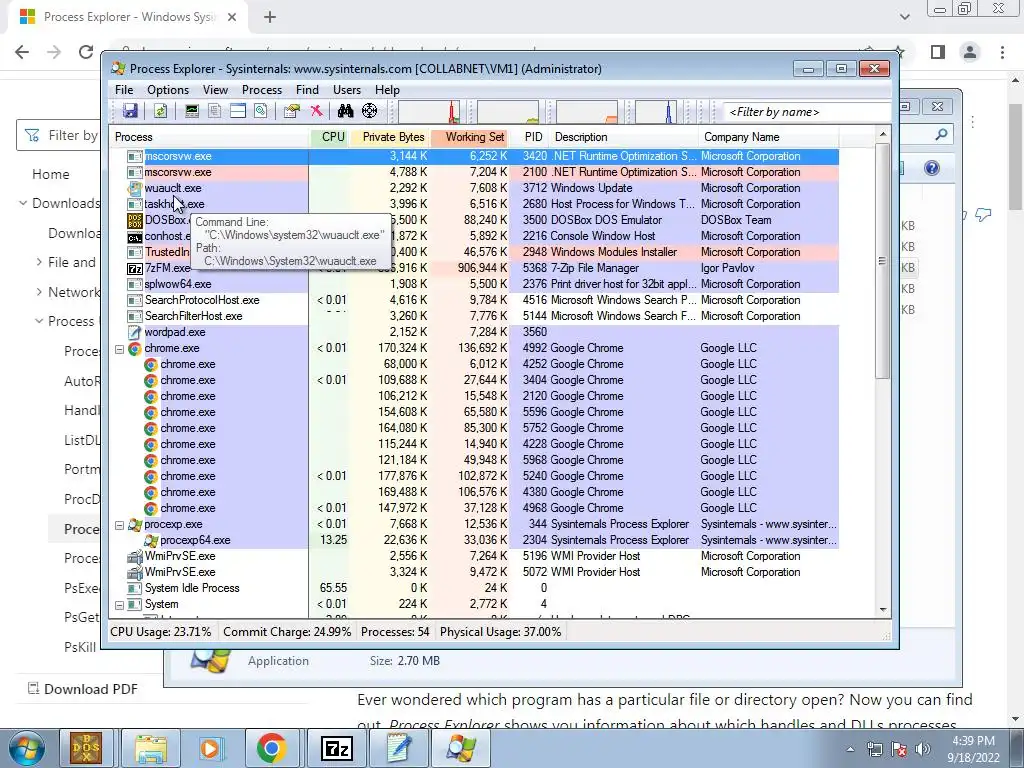1024x768 pixels.
Task: Open the Home link in webpage sidebar
Action: 50,174
